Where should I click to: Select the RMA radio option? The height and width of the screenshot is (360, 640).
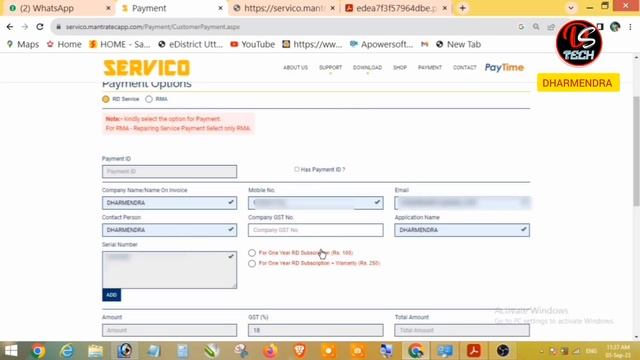pyautogui.click(x=149, y=99)
